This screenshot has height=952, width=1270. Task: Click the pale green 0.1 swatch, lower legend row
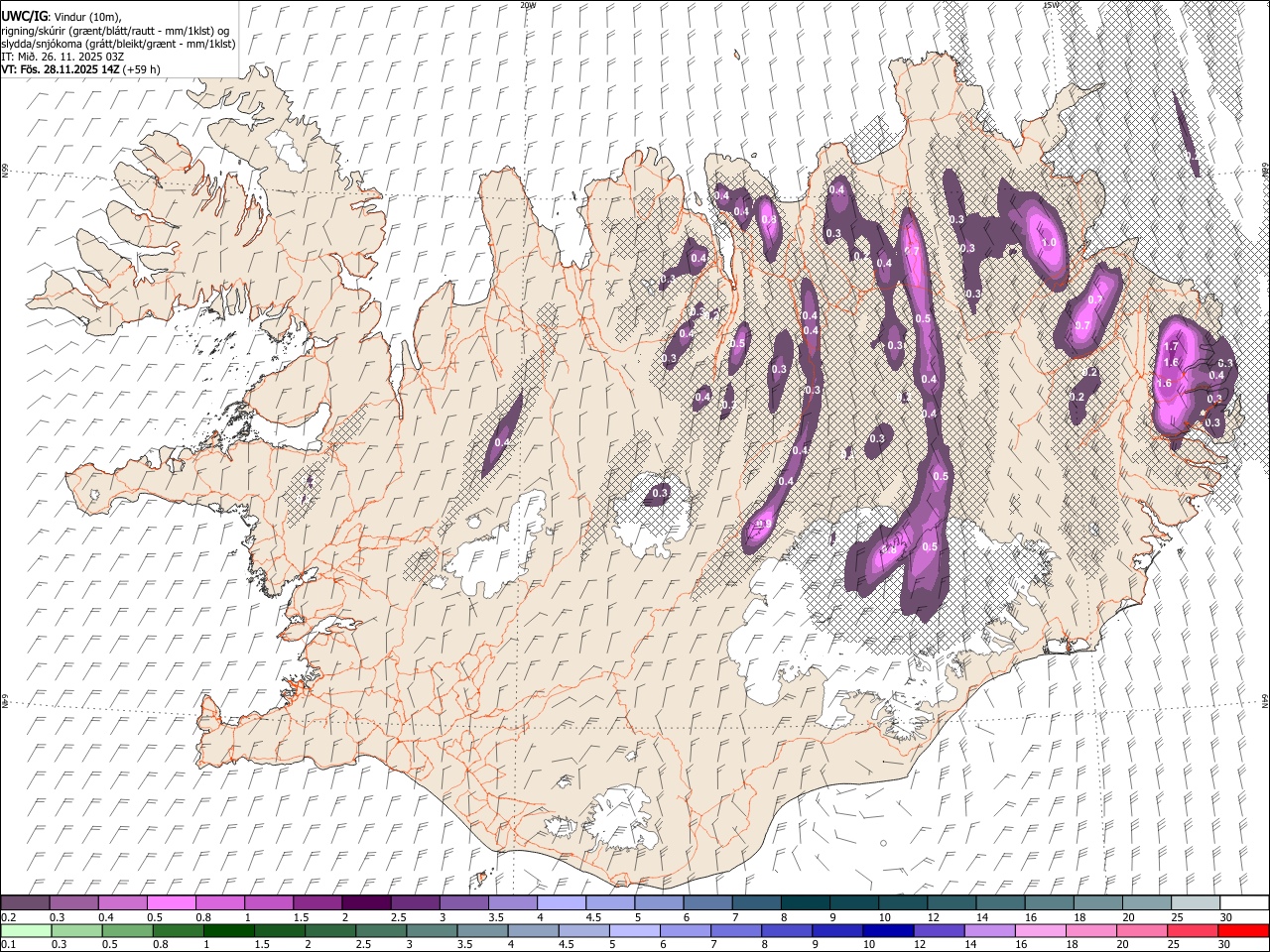coord(26,931)
